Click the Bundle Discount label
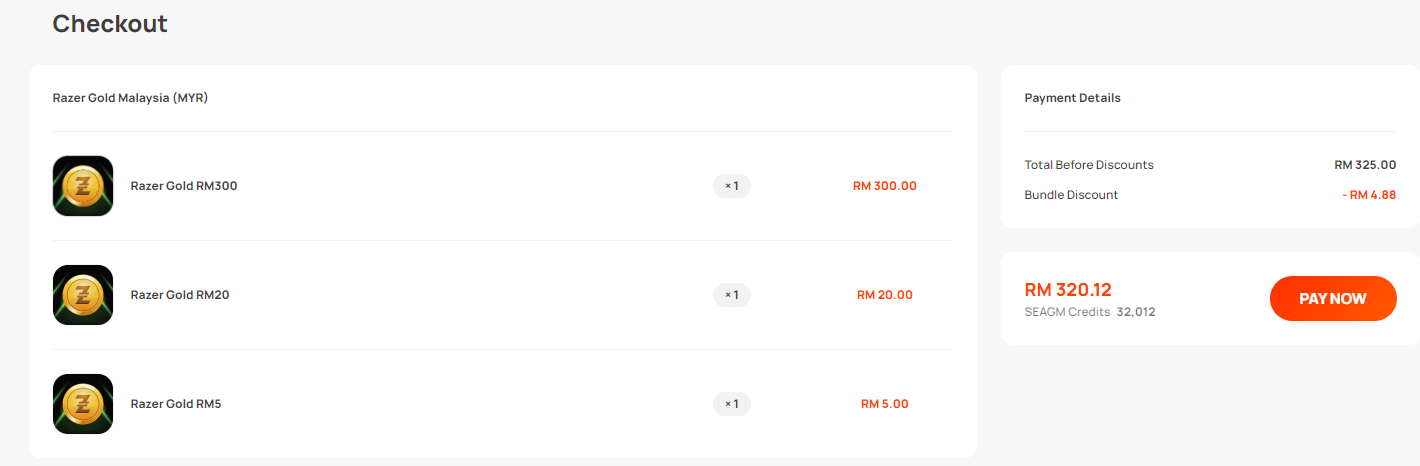The width and height of the screenshot is (1420, 466). click(1072, 195)
